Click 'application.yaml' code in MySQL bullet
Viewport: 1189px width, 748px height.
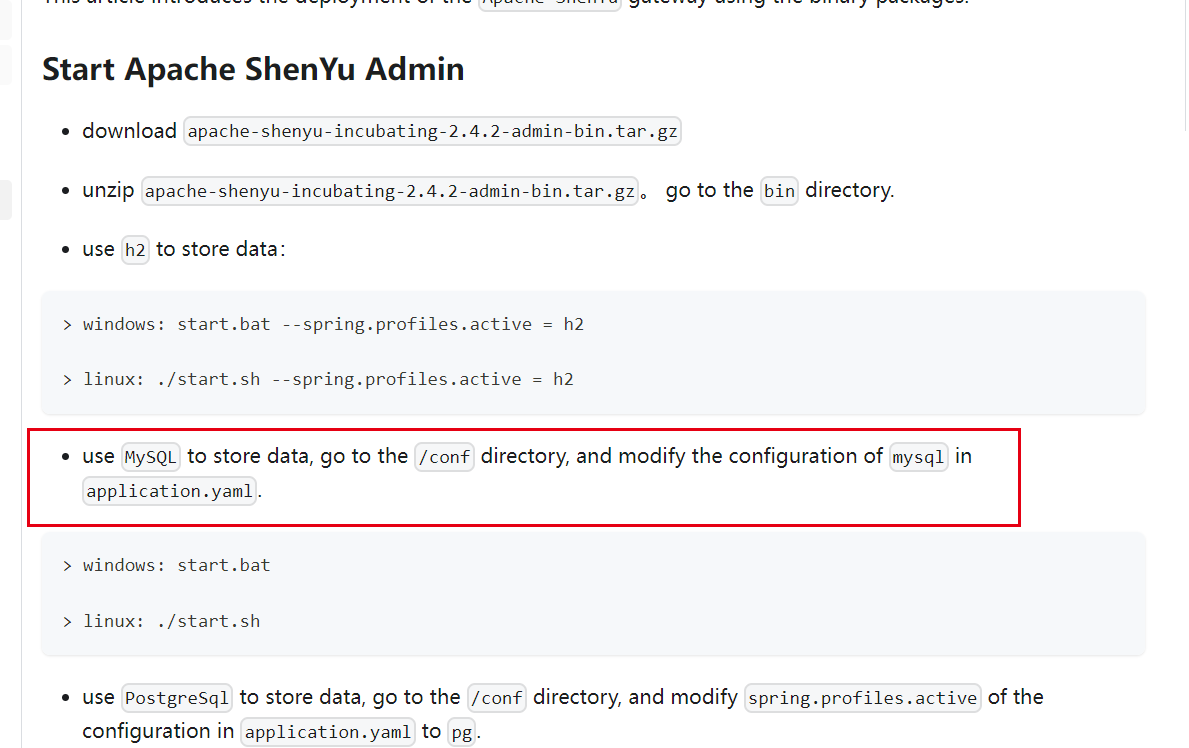[169, 492]
